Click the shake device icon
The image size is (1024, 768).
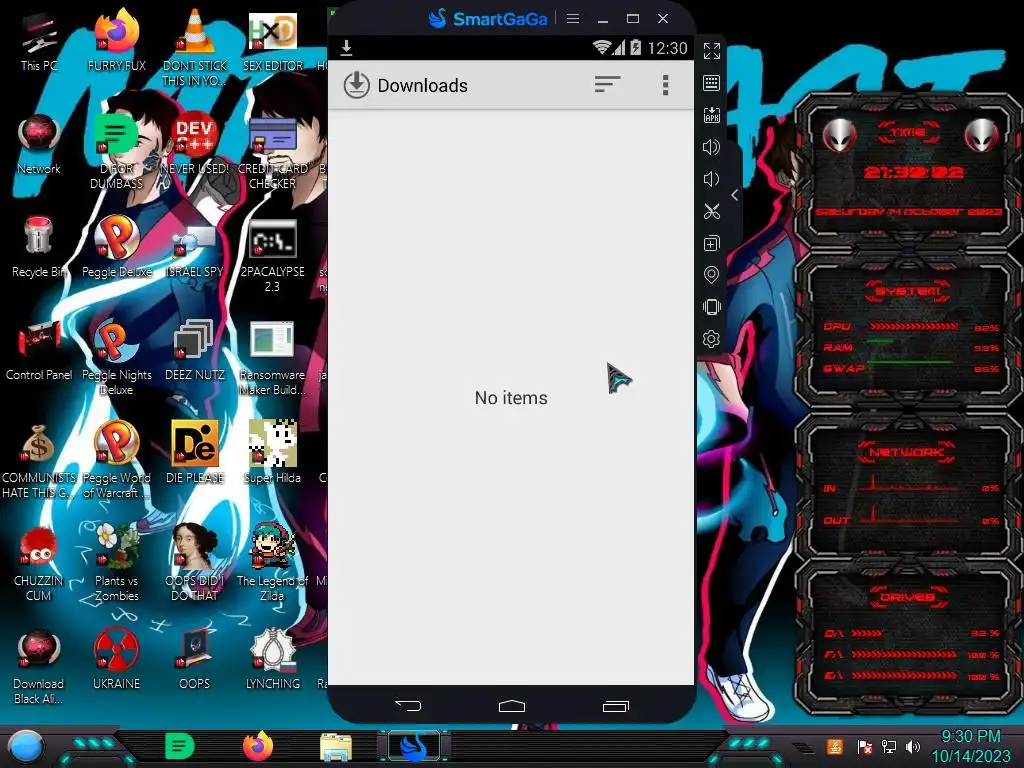[711, 307]
